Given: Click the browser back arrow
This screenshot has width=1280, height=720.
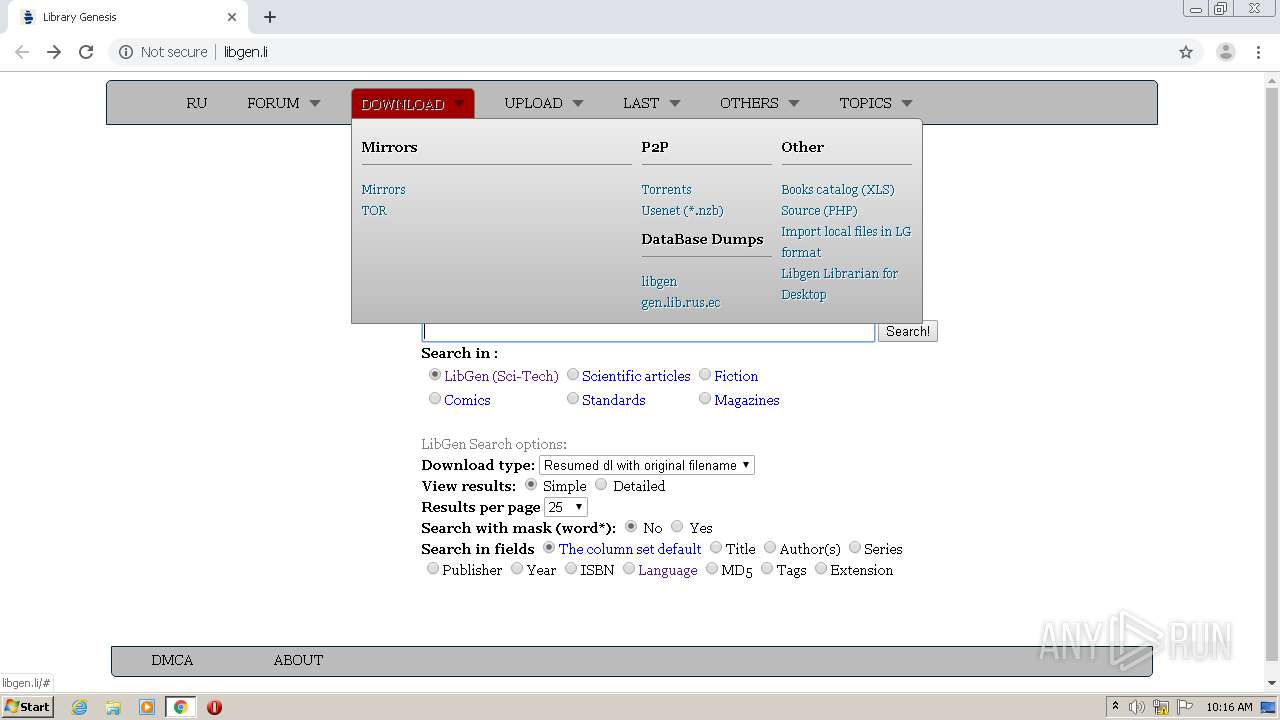Looking at the screenshot, I should point(22,52).
